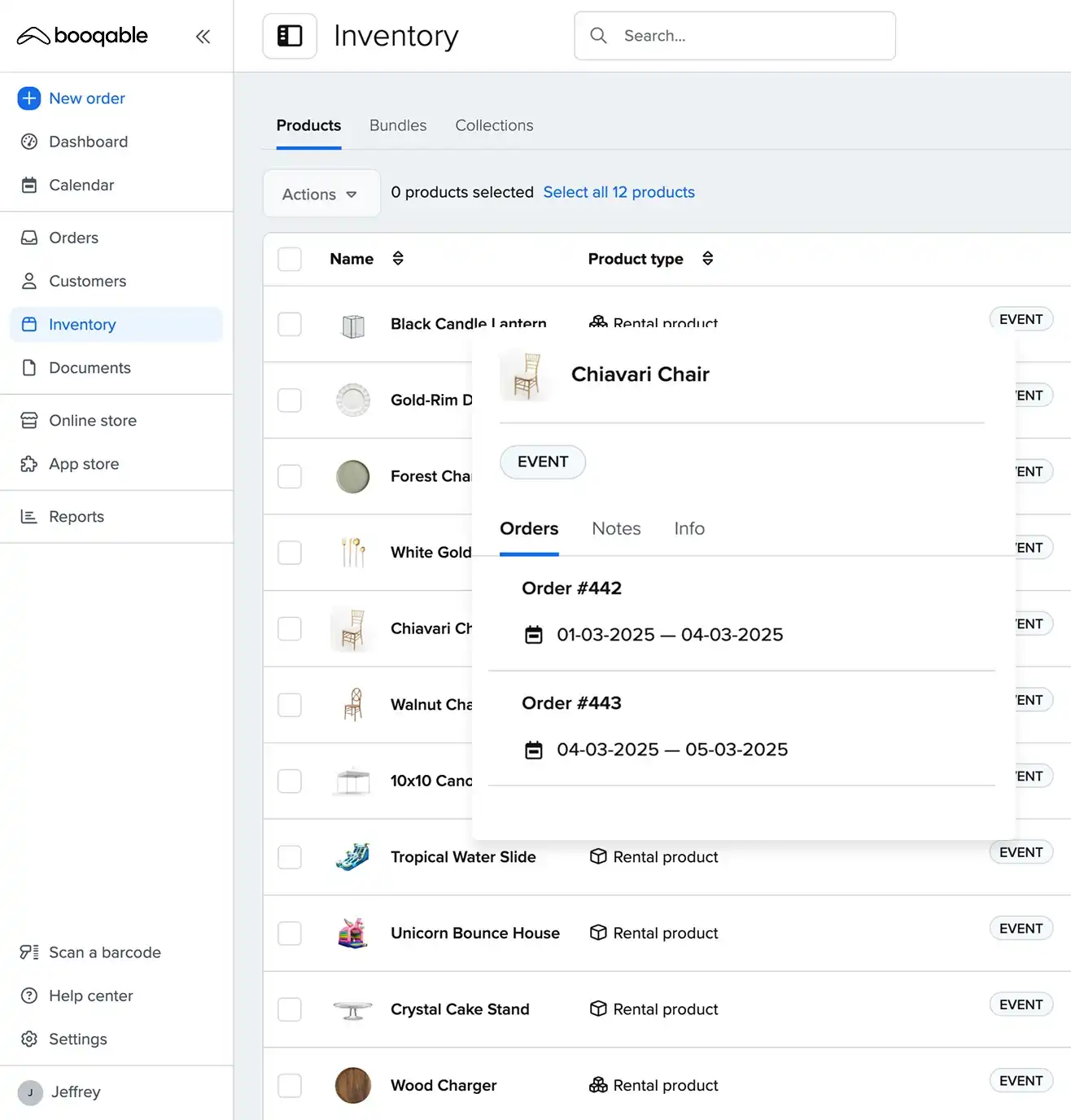
Task: Open the Actions dropdown
Action: [x=321, y=194]
